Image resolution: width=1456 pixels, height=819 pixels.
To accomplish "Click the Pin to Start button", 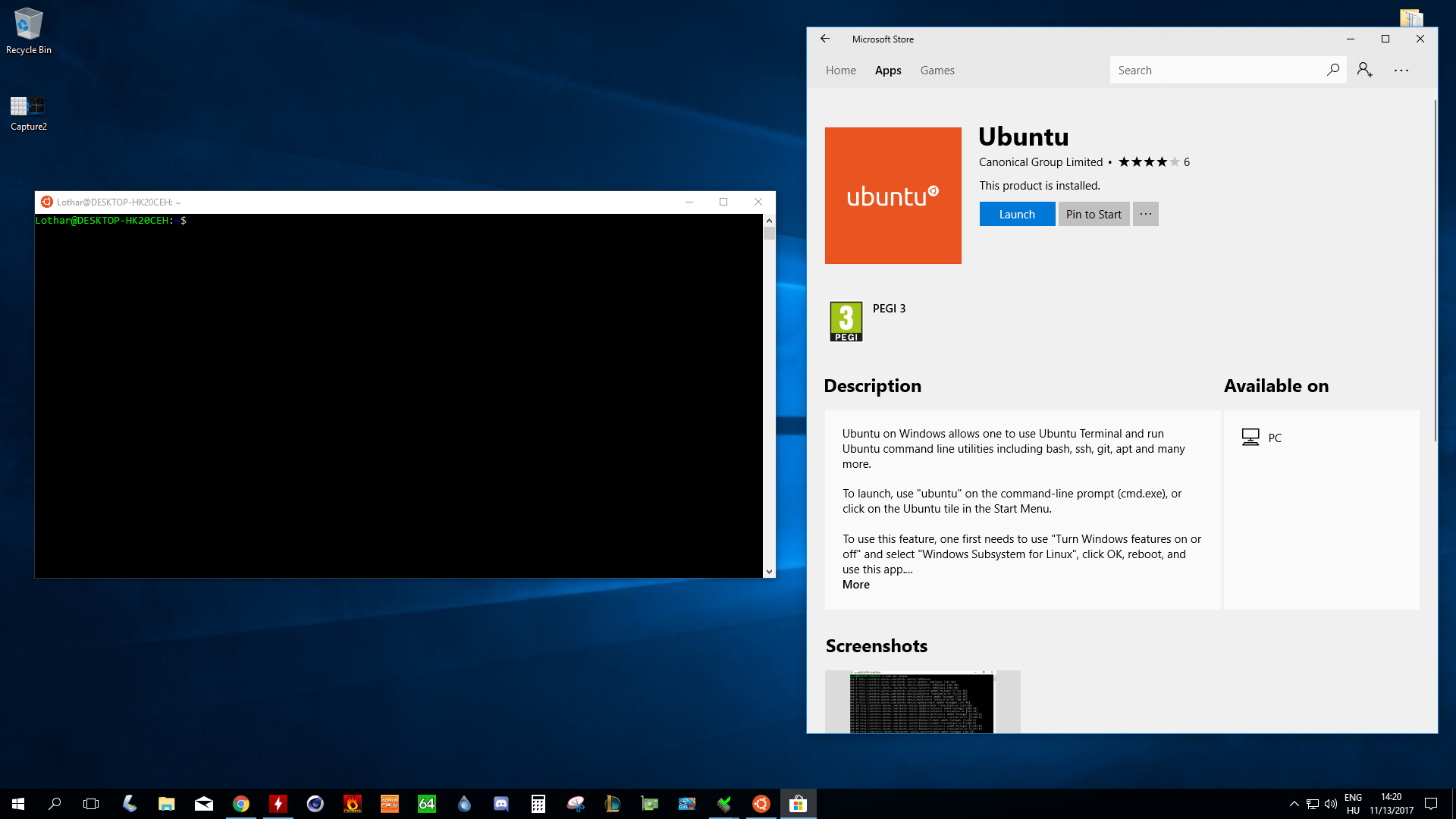I will coord(1094,214).
